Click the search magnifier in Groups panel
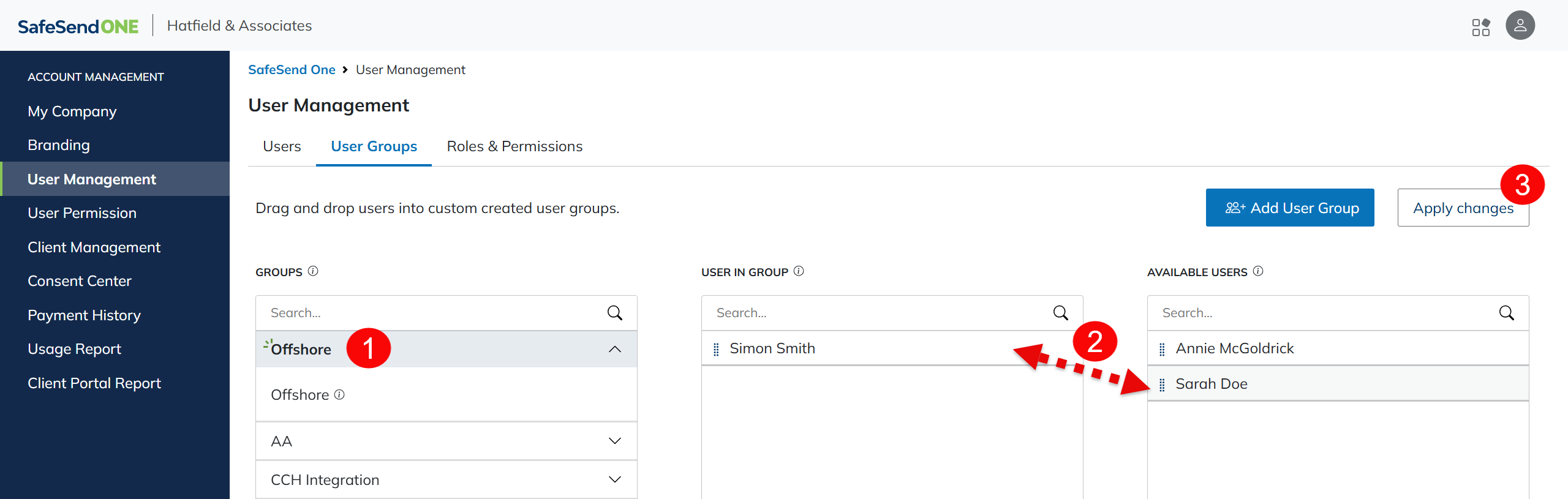 click(614, 313)
